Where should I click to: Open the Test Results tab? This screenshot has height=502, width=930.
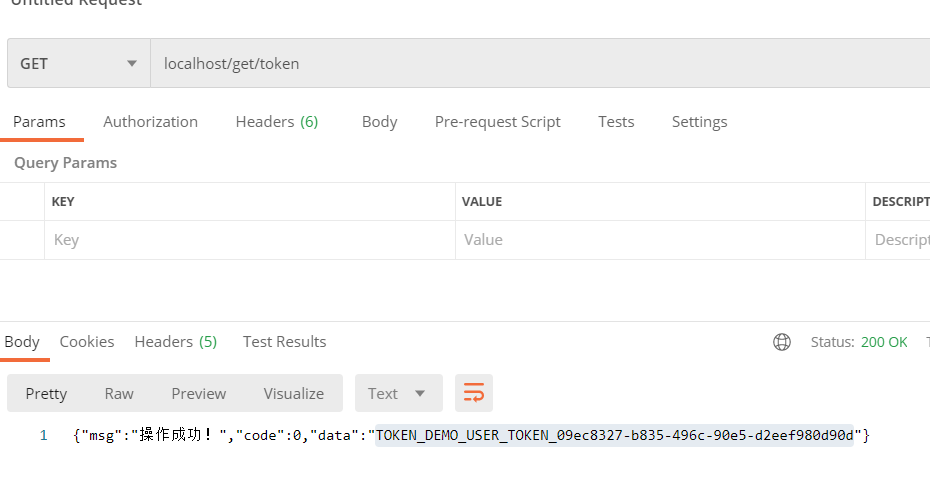click(x=284, y=342)
